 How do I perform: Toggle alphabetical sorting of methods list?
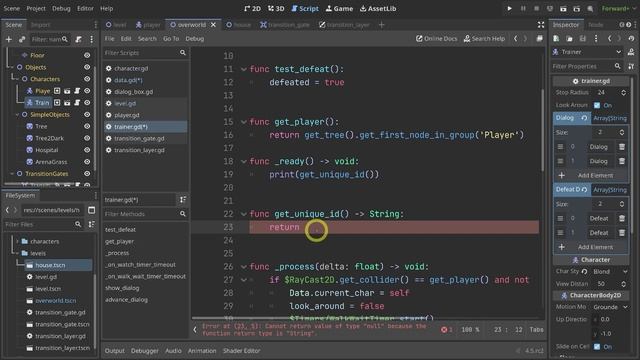pyautogui.click(x=182, y=200)
